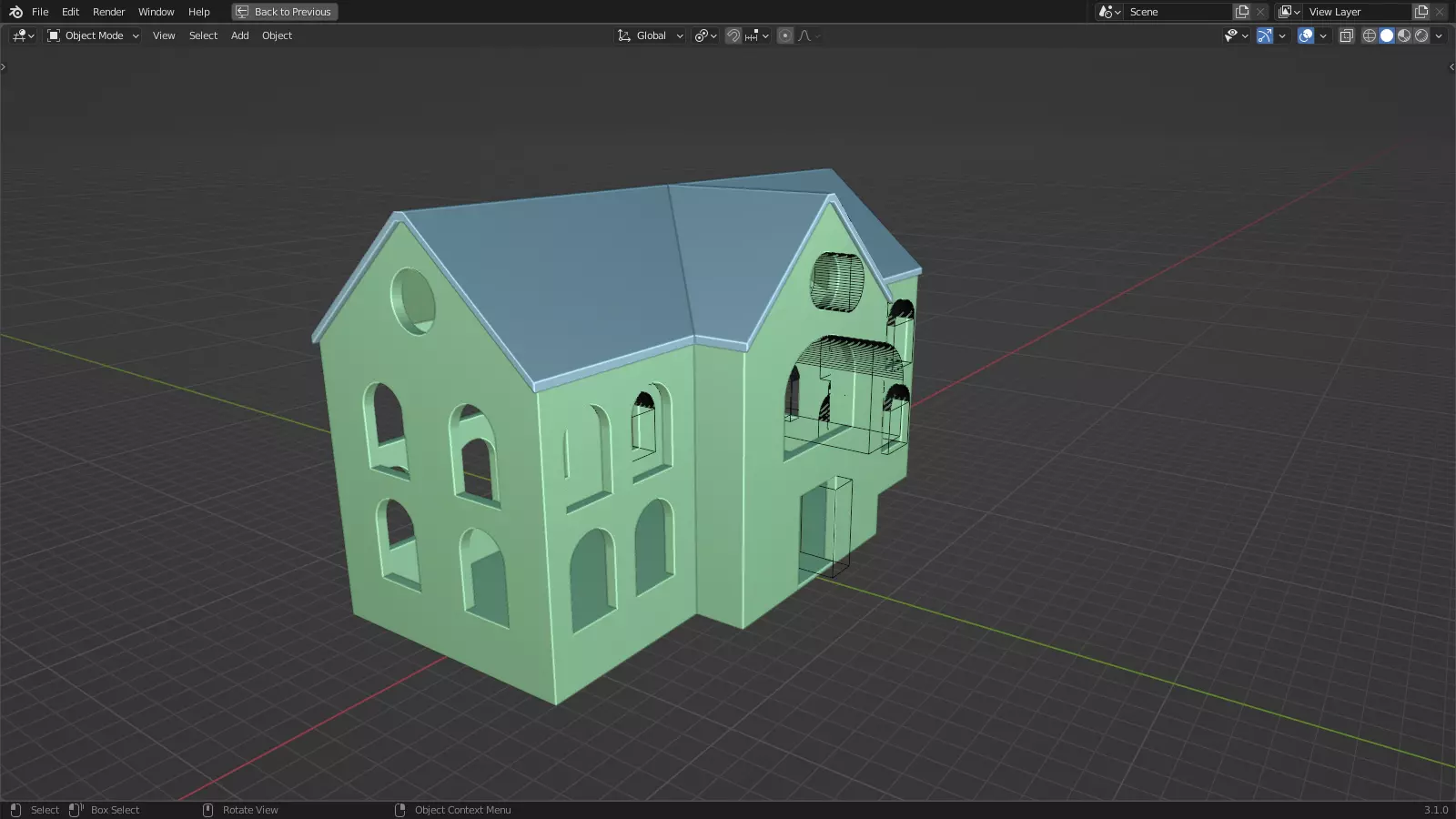The image size is (1456, 819).
Task: Toggle the show overlays button
Action: pos(1306,35)
